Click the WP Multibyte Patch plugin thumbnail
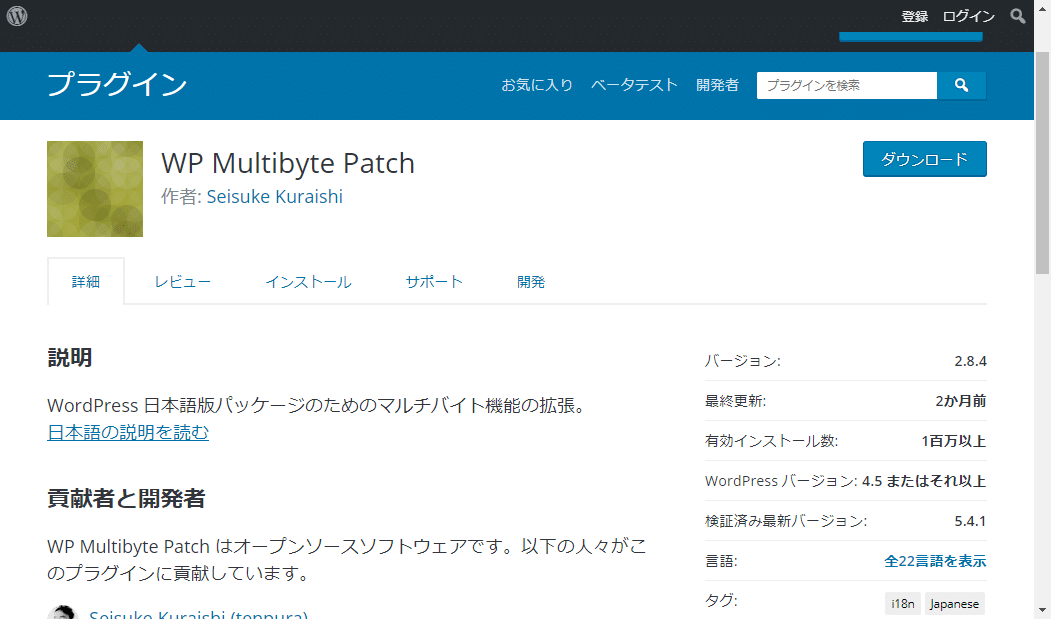 pyautogui.click(x=95, y=188)
